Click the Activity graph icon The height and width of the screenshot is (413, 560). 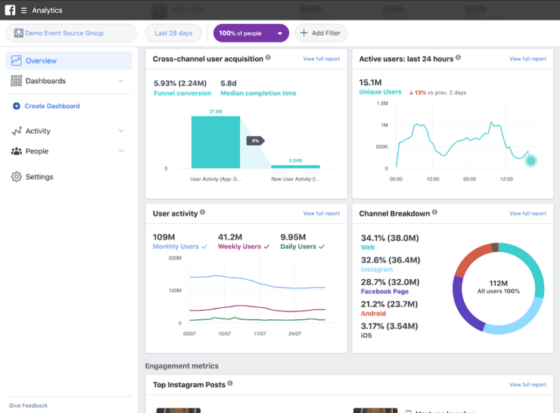point(16,131)
